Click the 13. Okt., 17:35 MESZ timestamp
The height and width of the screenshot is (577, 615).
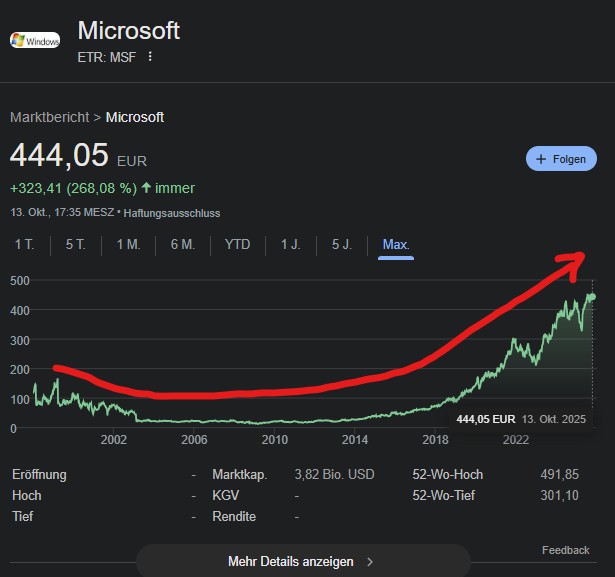pos(62,213)
